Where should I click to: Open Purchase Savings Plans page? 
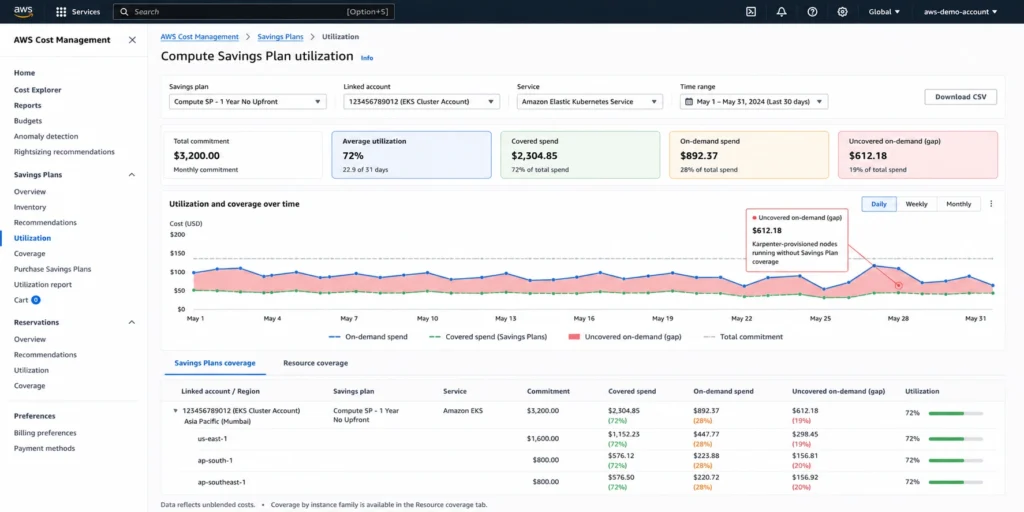click(52, 269)
